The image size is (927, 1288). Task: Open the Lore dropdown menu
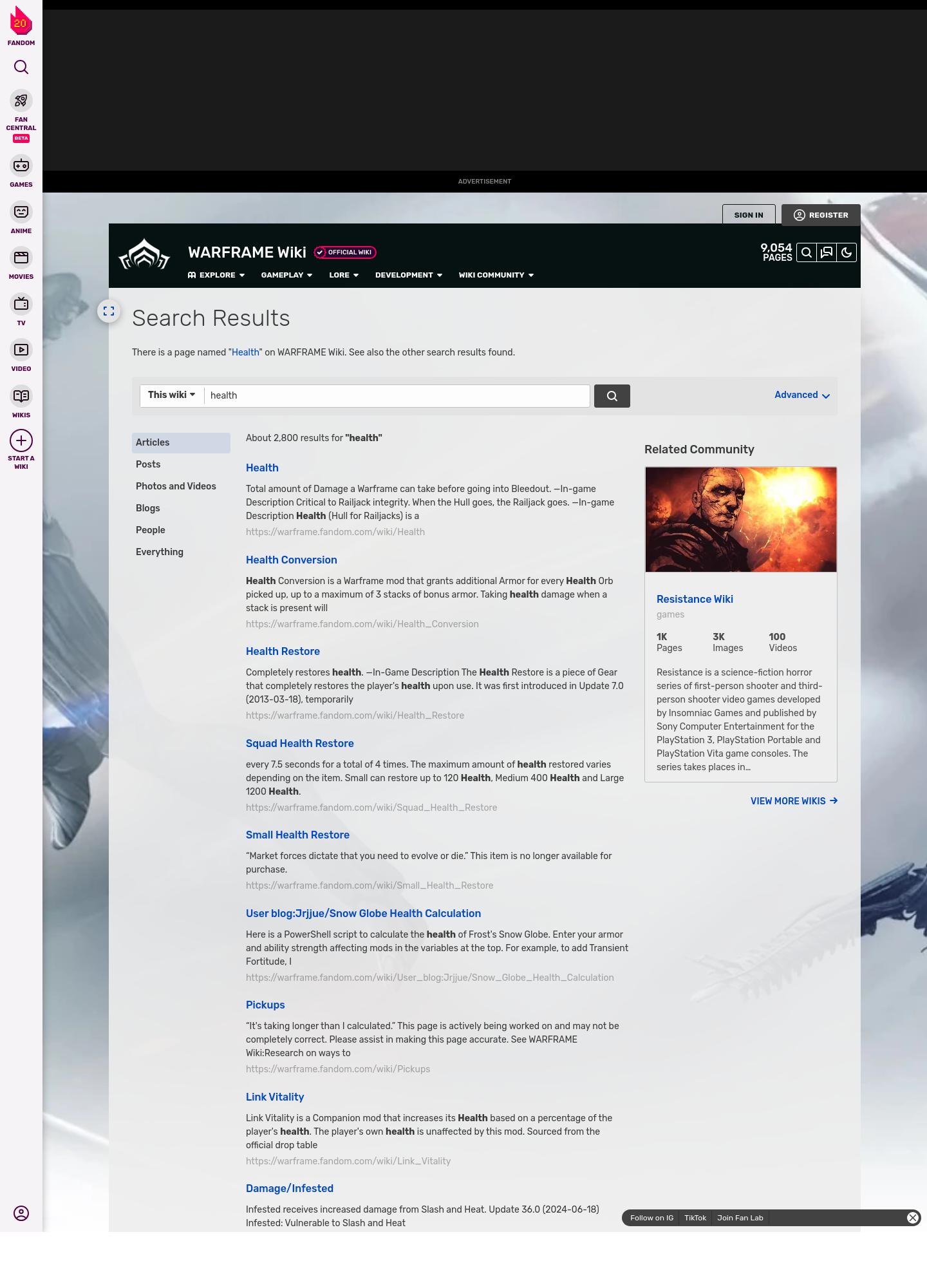[x=344, y=275]
